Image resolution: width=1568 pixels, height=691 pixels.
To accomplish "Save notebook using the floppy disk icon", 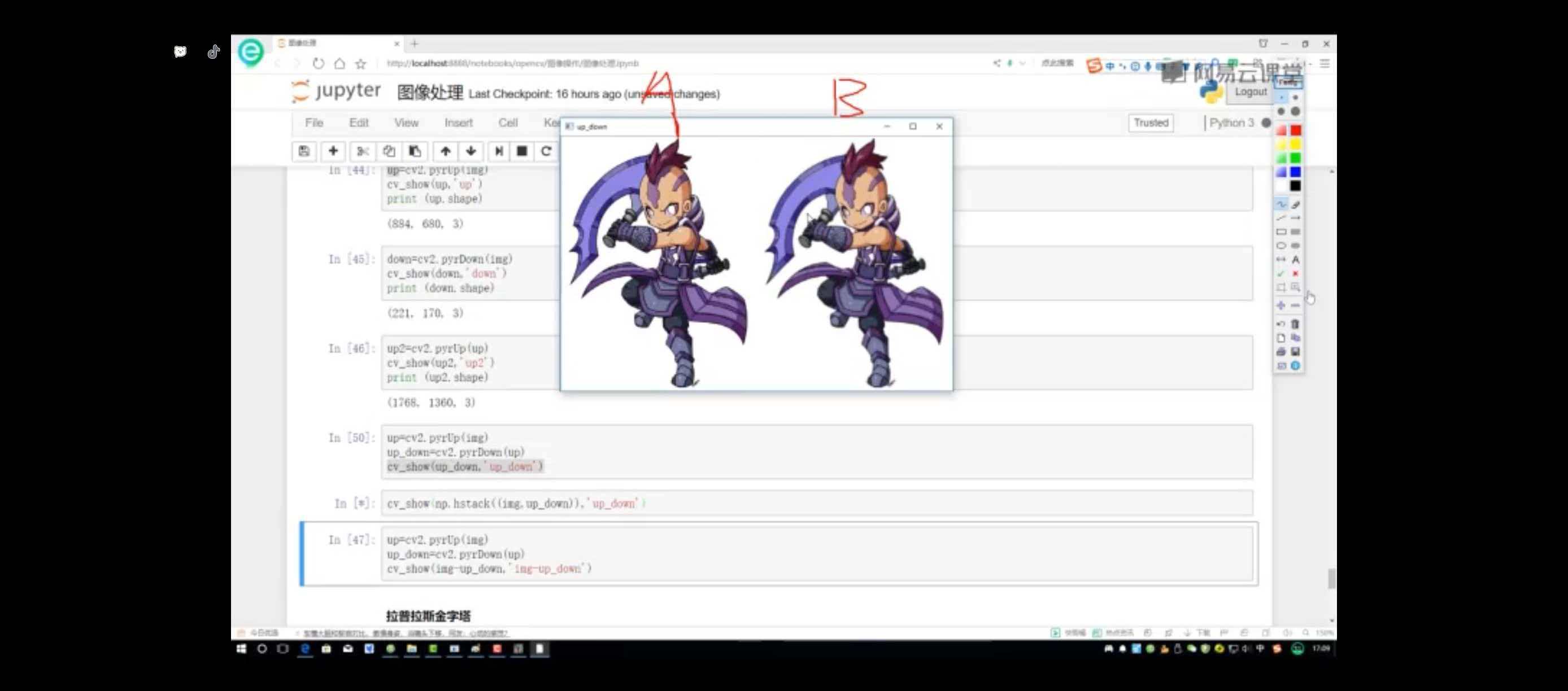I will (304, 151).
